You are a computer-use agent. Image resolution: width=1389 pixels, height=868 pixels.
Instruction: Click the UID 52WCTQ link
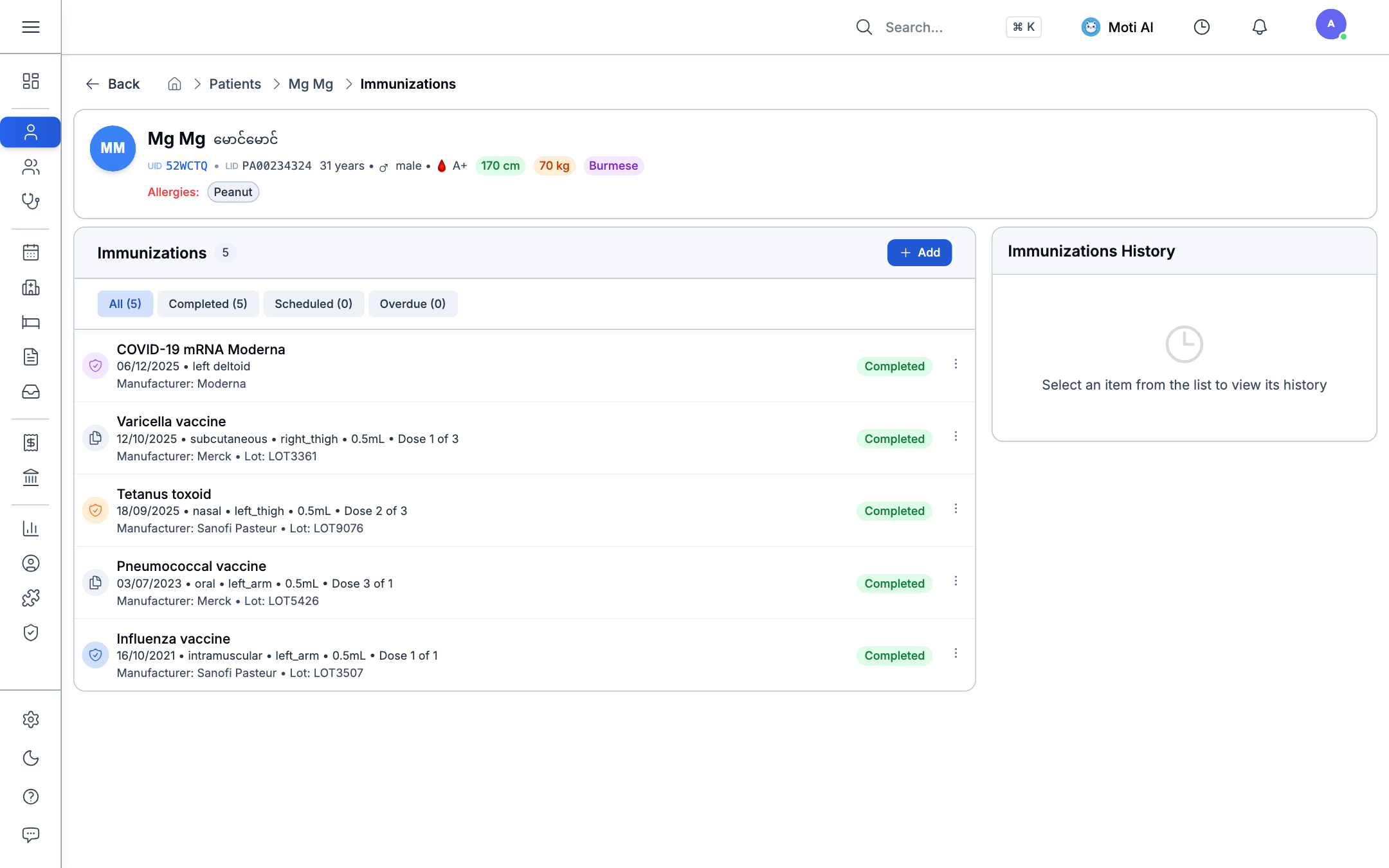click(x=186, y=166)
